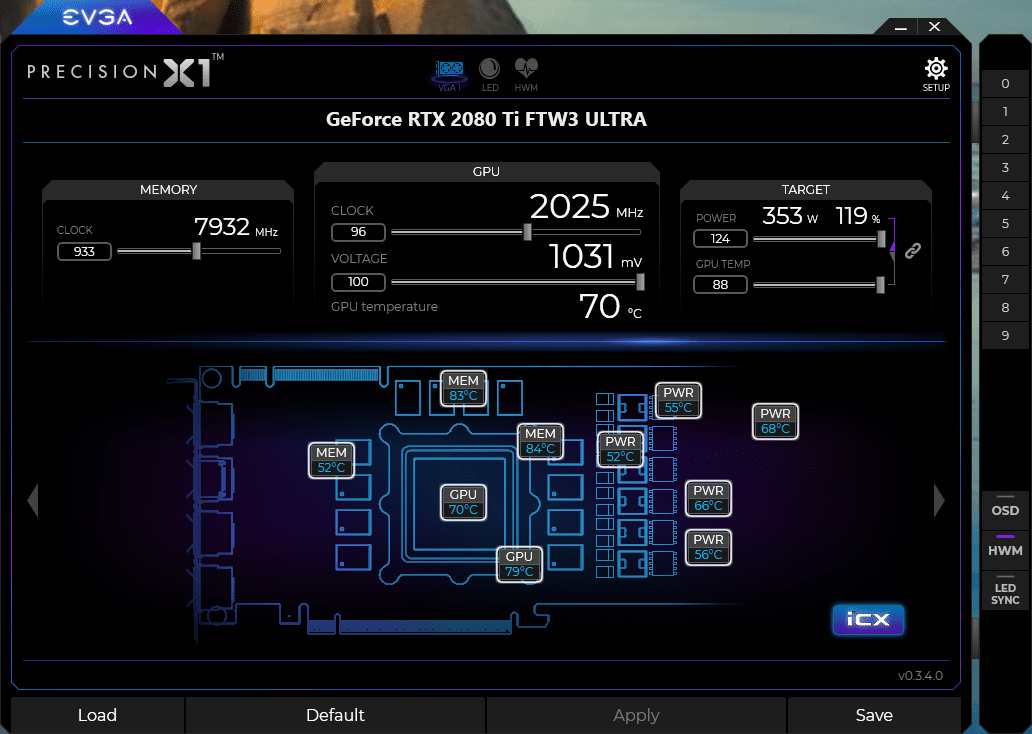Select profile slot 2
Screen dimensions: 1032x734
click(1005, 140)
